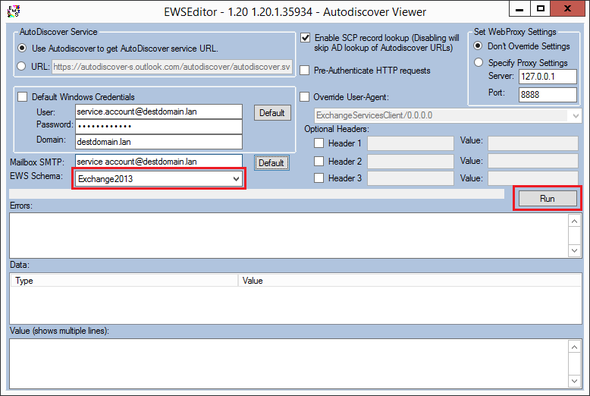
Task: Check the Header 2 checkbox
Action: click(319, 161)
